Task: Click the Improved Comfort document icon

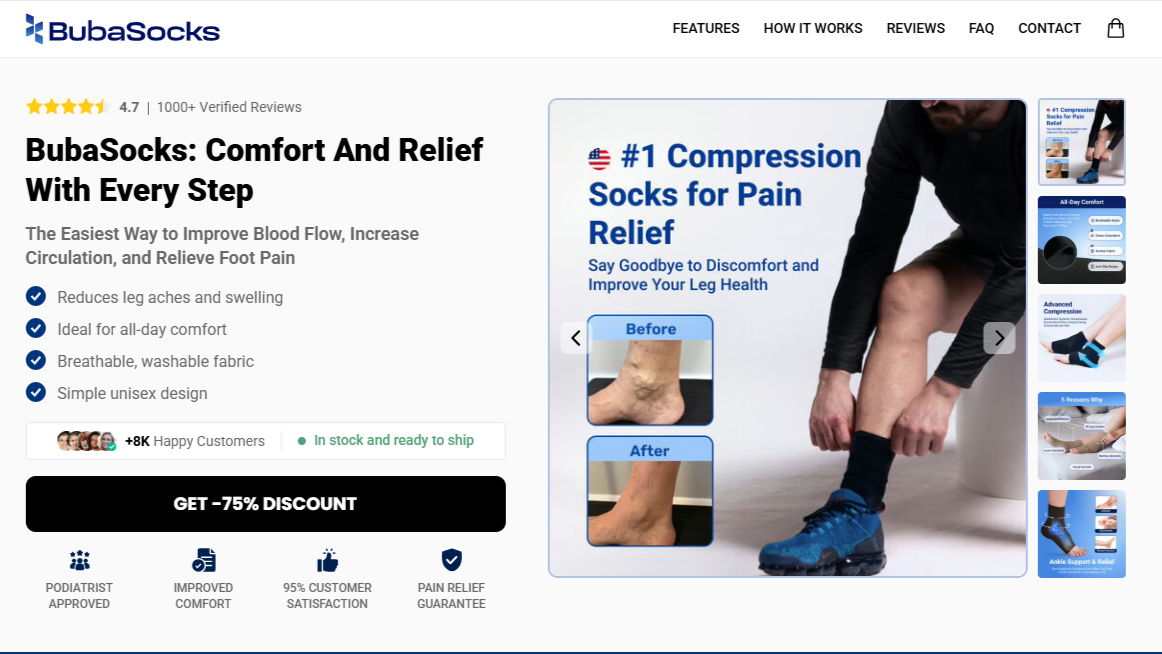Action: (203, 560)
